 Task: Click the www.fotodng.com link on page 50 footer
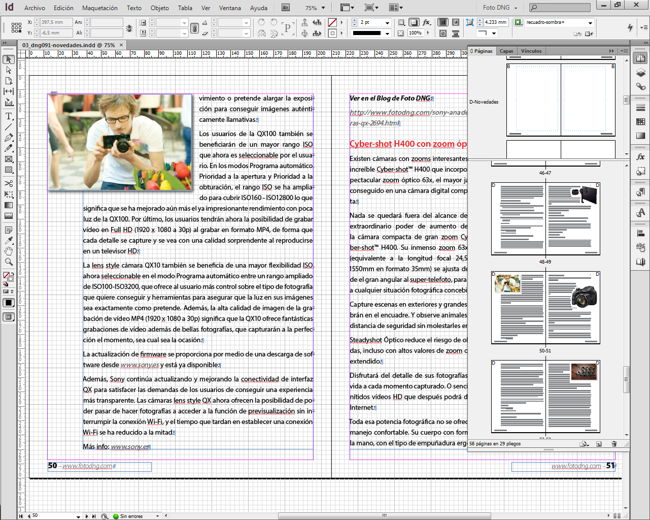coord(87,466)
